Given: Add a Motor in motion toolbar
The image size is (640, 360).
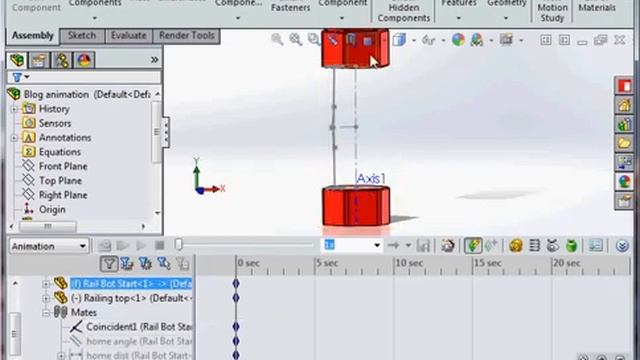Looking at the screenshot, I should [516, 246].
